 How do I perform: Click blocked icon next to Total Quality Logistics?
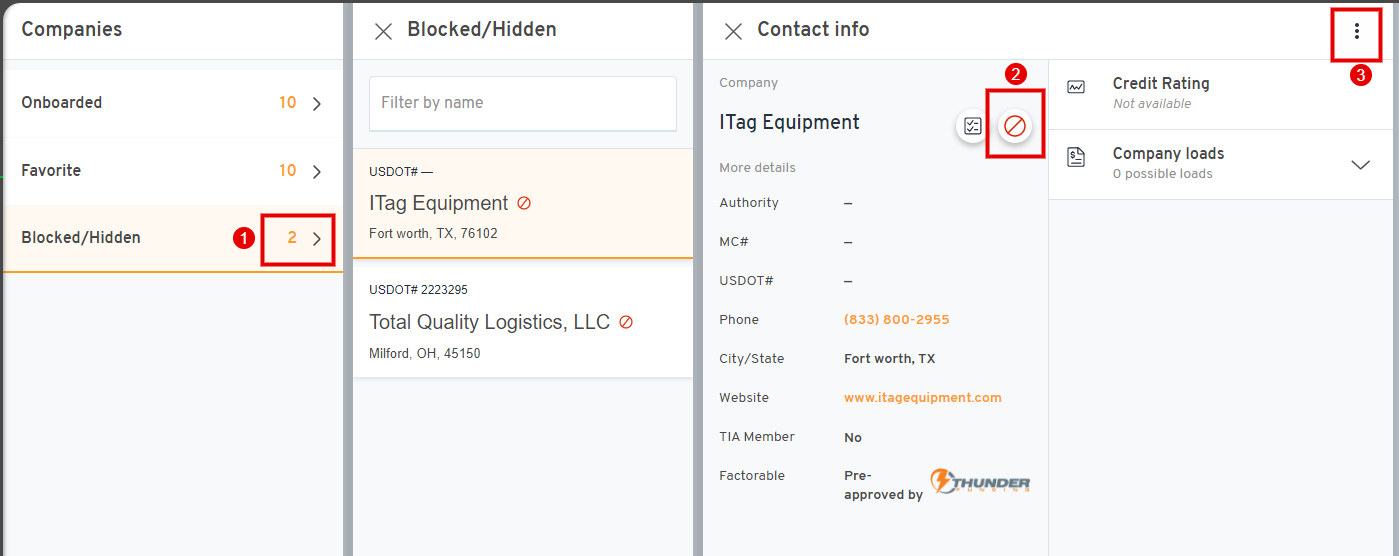coord(626,322)
